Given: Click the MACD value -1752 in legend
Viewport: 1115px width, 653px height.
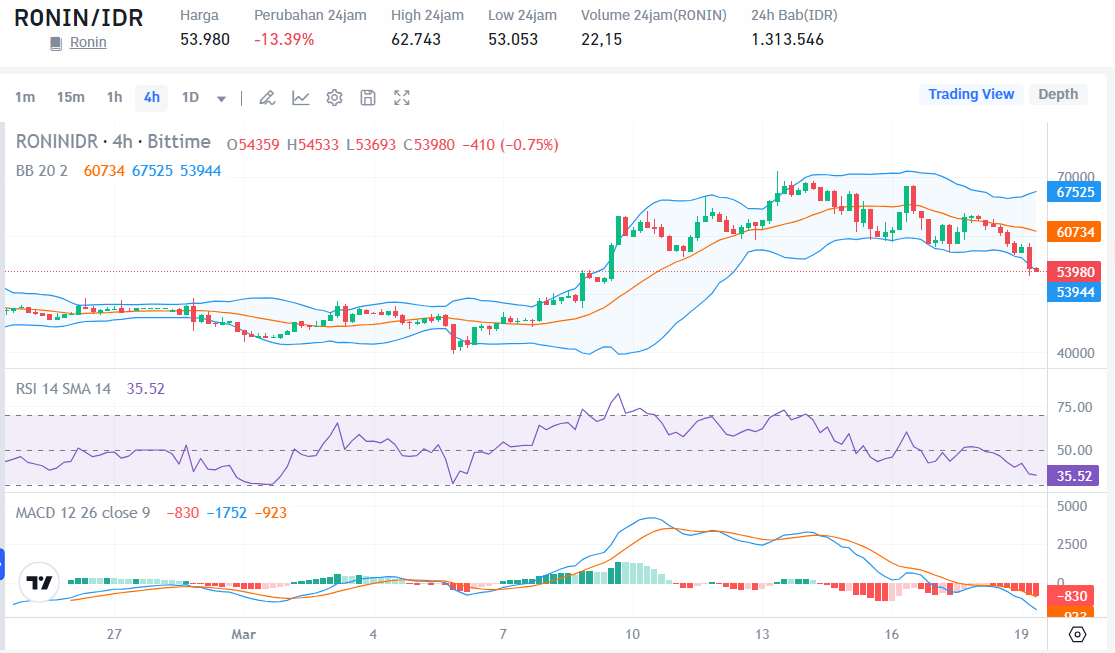Looking at the screenshot, I should pos(227,513).
